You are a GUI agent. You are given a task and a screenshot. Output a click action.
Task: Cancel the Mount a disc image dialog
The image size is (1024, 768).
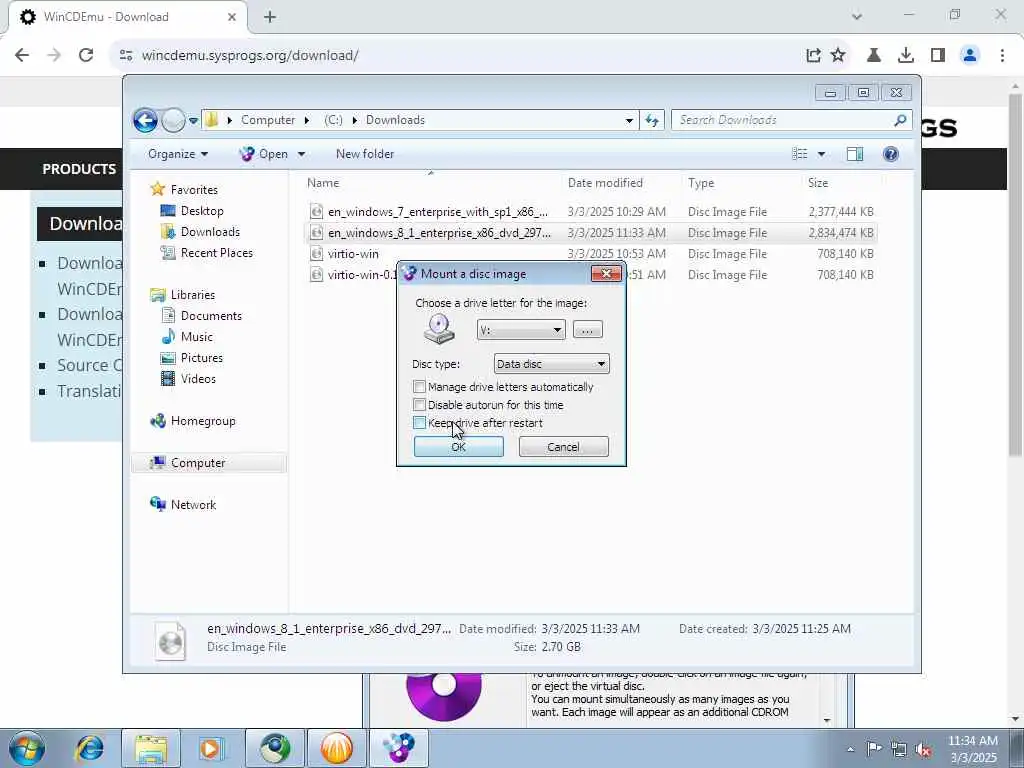point(563,447)
